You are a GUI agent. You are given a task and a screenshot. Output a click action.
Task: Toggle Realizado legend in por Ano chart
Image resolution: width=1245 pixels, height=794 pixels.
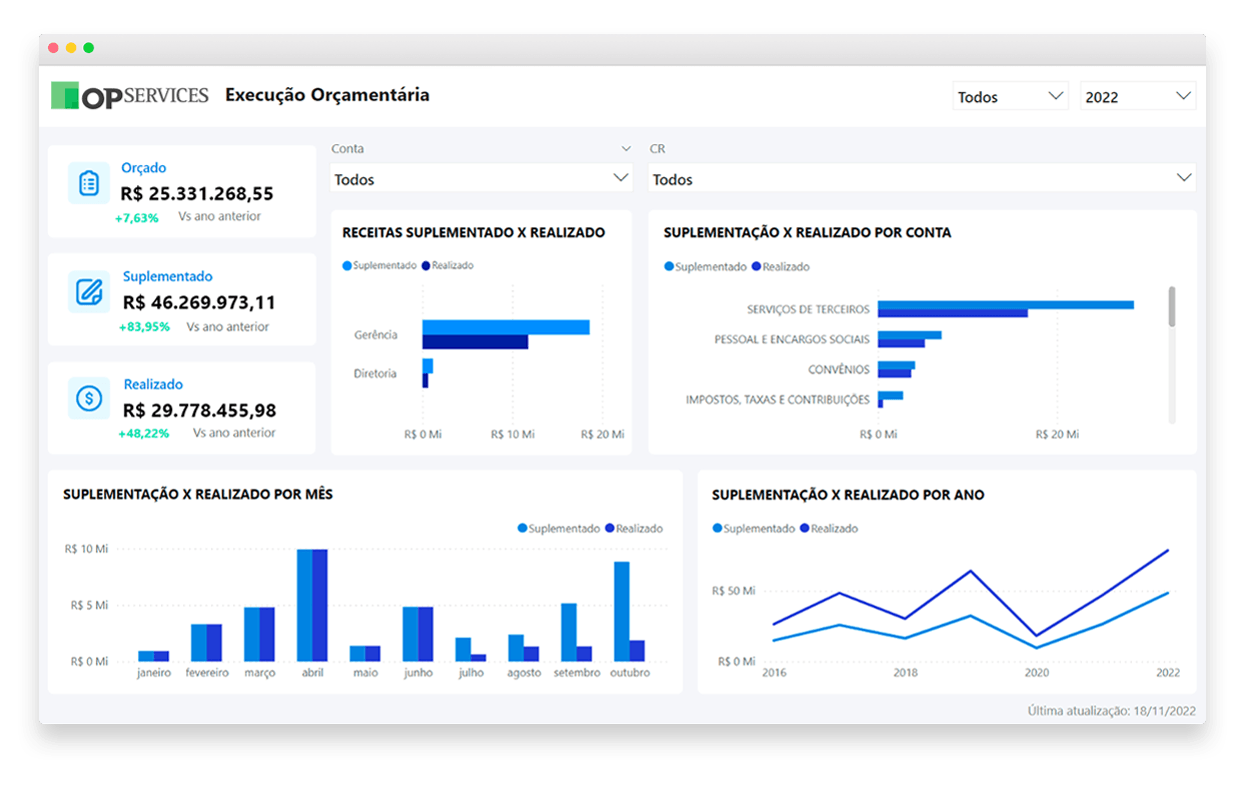pos(804,528)
